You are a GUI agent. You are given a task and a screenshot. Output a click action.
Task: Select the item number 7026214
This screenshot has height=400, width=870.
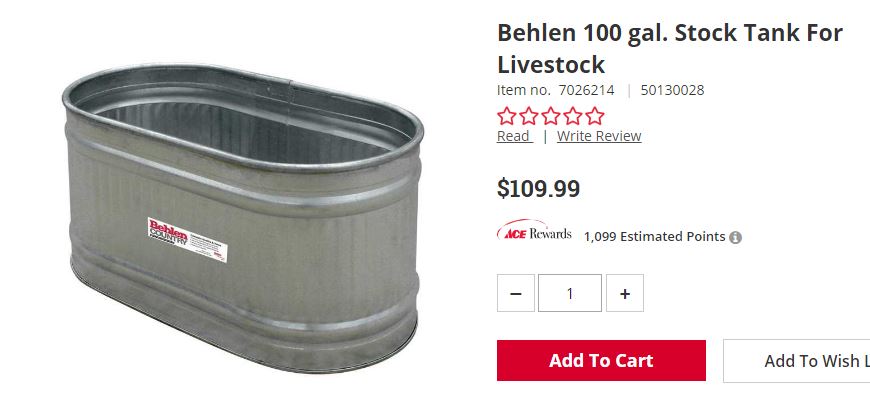pos(588,90)
